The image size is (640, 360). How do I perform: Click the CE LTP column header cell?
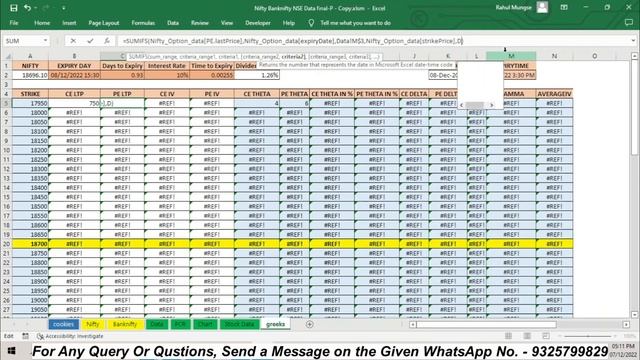[x=74, y=94]
